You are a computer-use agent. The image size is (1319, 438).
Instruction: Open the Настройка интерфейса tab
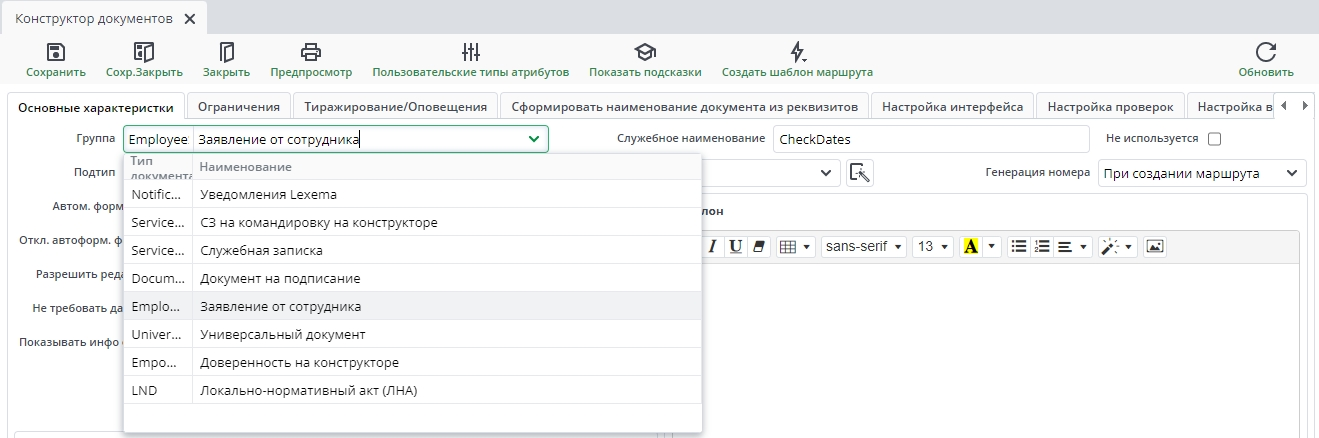(952, 106)
